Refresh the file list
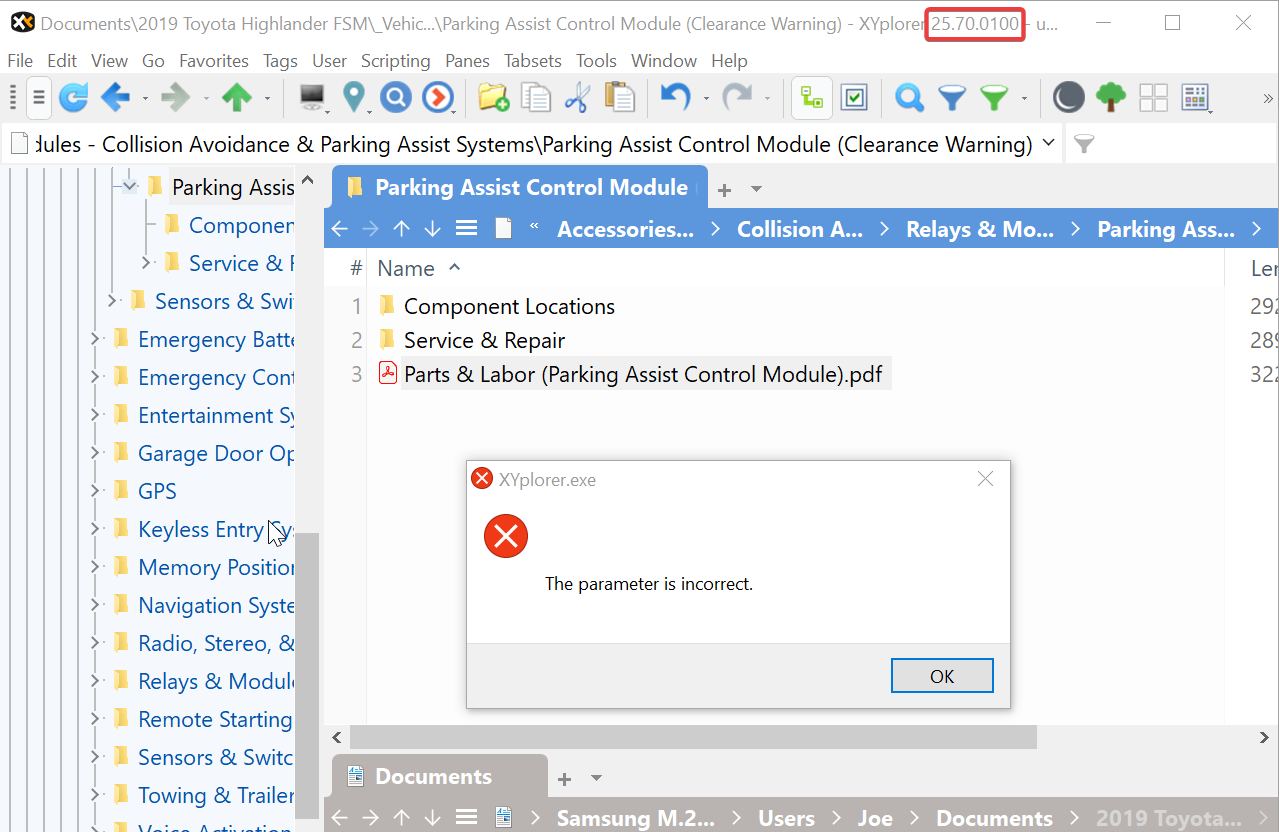Viewport: 1279px width, 832px height. tap(73, 97)
